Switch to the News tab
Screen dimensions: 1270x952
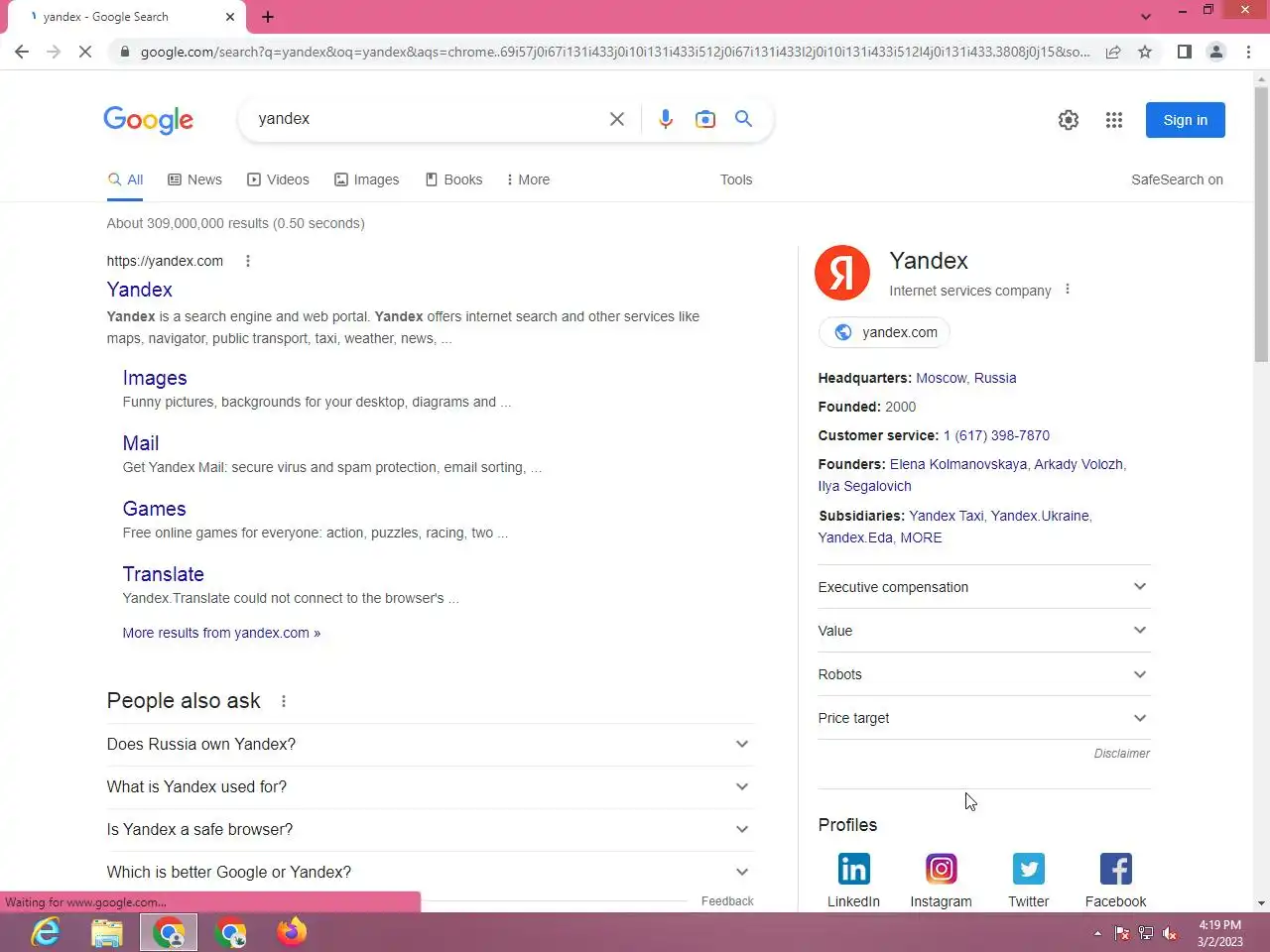(194, 179)
